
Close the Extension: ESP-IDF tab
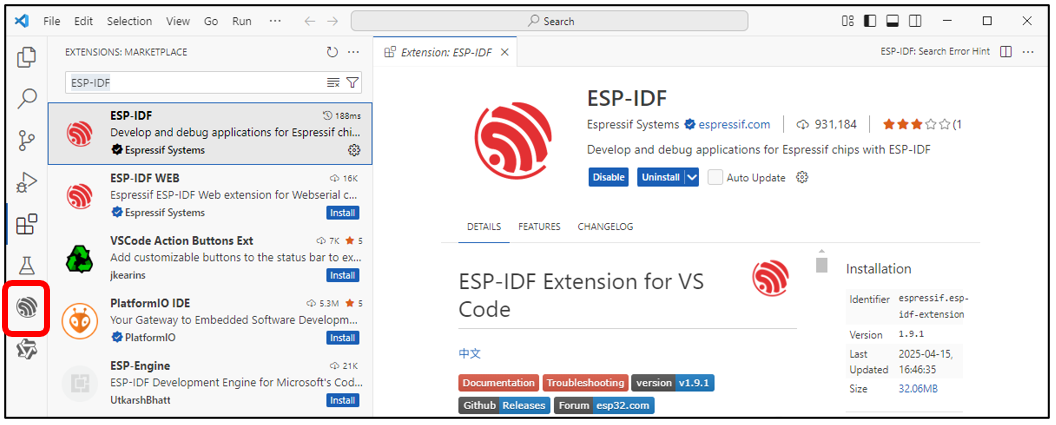[505, 52]
